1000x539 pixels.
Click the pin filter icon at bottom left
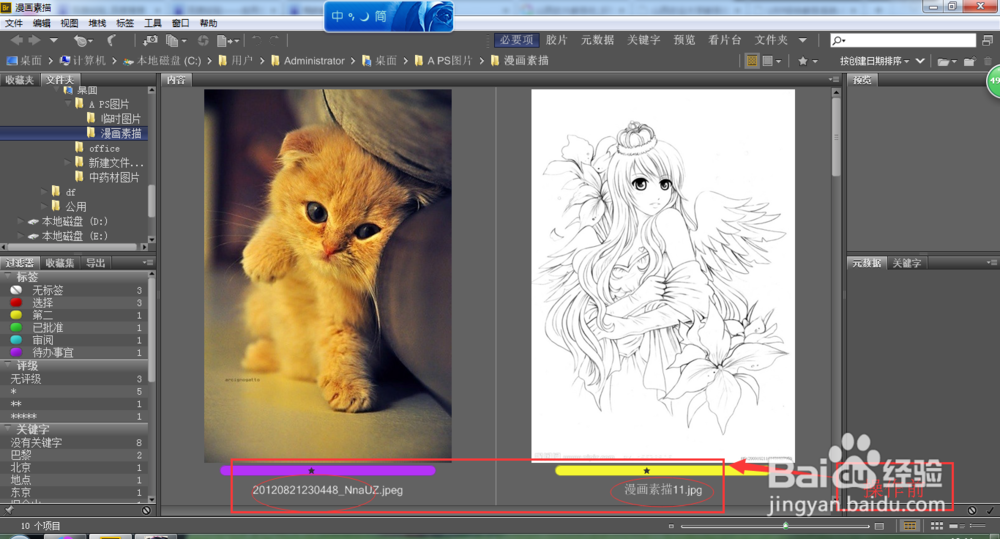point(9,510)
